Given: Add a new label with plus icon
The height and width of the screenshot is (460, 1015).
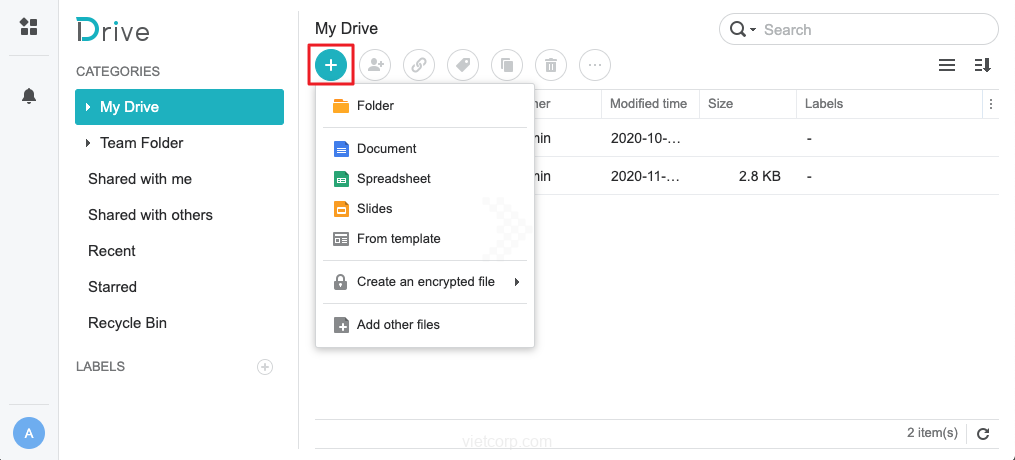Looking at the screenshot, I should pos(265,367).
